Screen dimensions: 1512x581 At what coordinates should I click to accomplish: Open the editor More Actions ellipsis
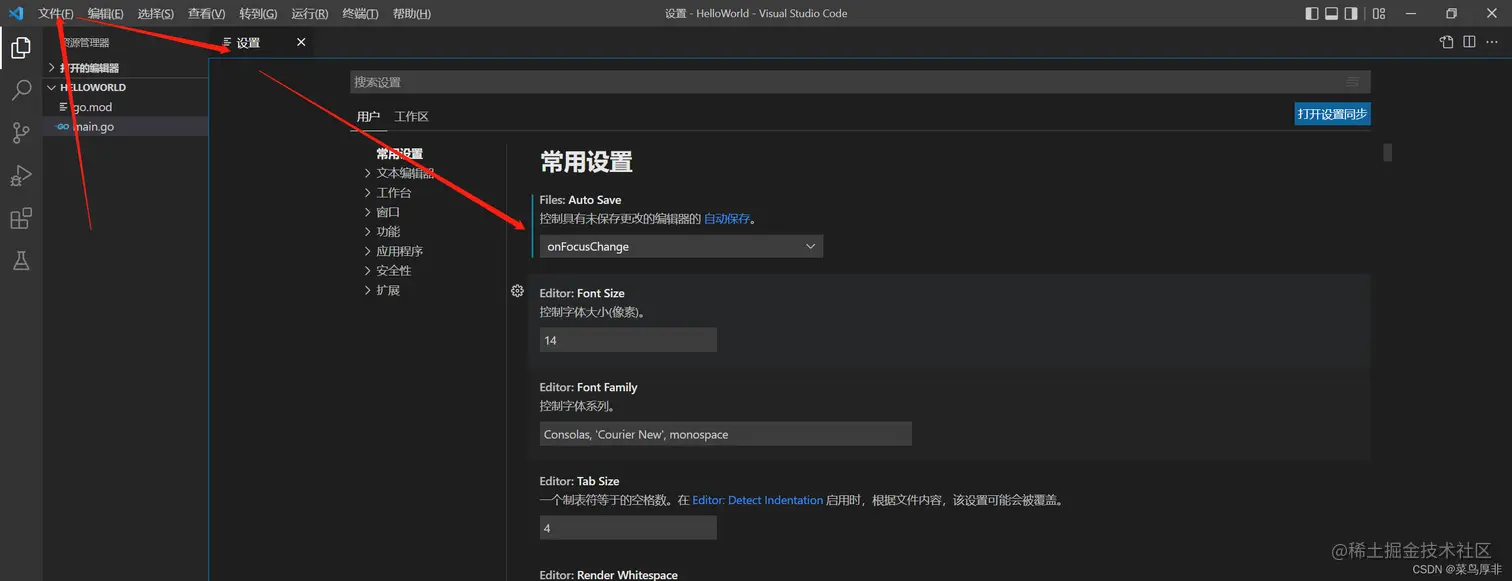[1491, 42]
